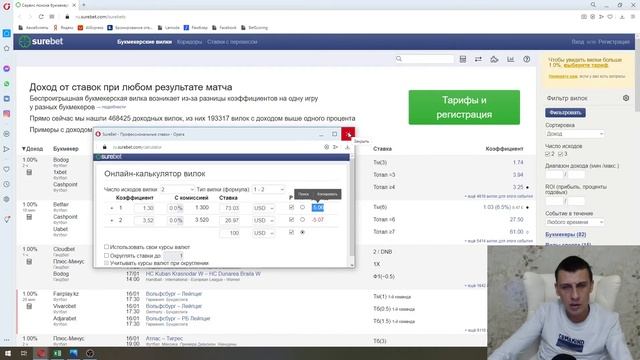Open WhatsApp in the Opera sidebar
Screen dimensions: 640x360
[x=7, y=84]
